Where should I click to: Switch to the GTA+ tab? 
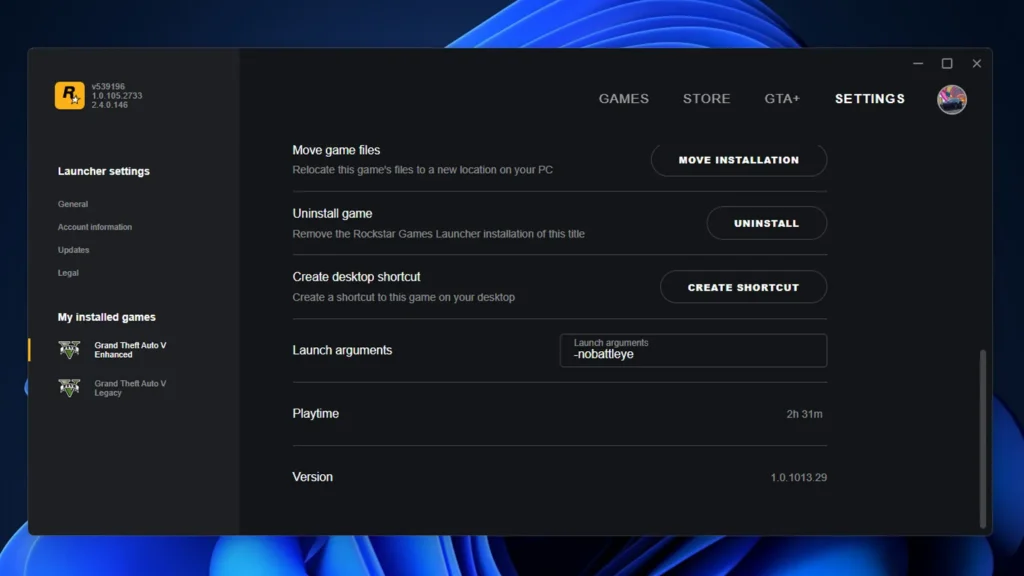[782, 98]
